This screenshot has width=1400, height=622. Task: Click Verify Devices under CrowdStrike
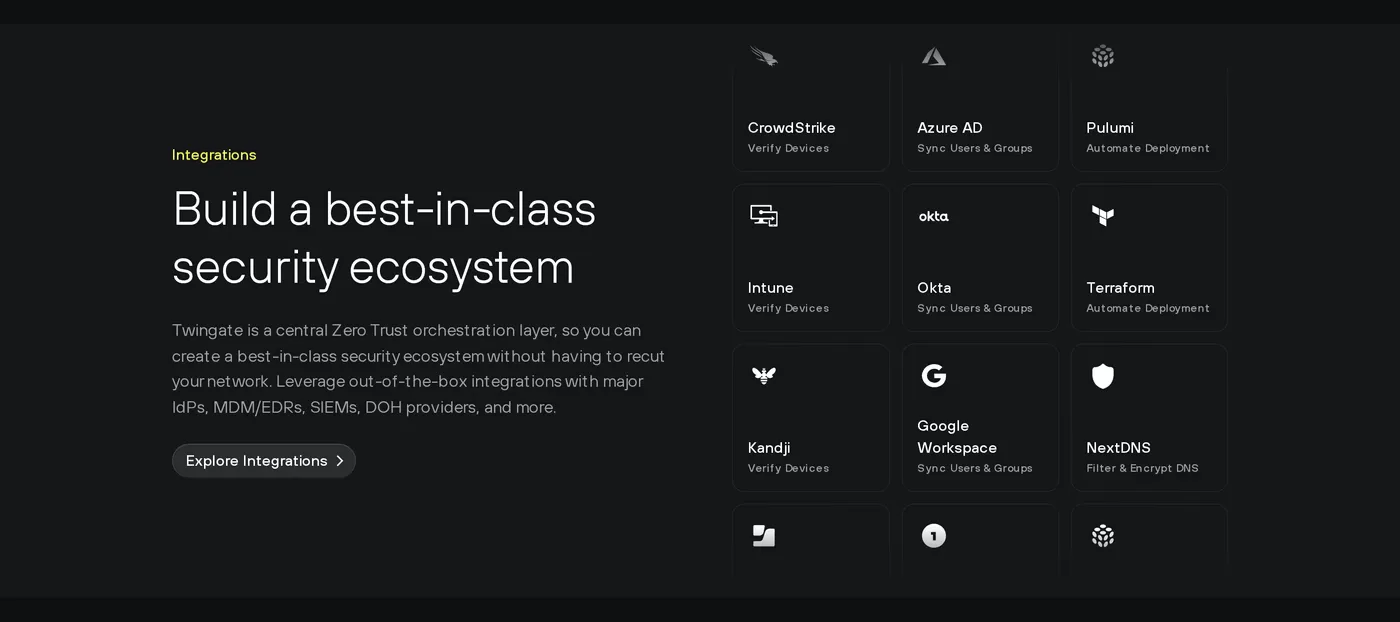(789, 148)
